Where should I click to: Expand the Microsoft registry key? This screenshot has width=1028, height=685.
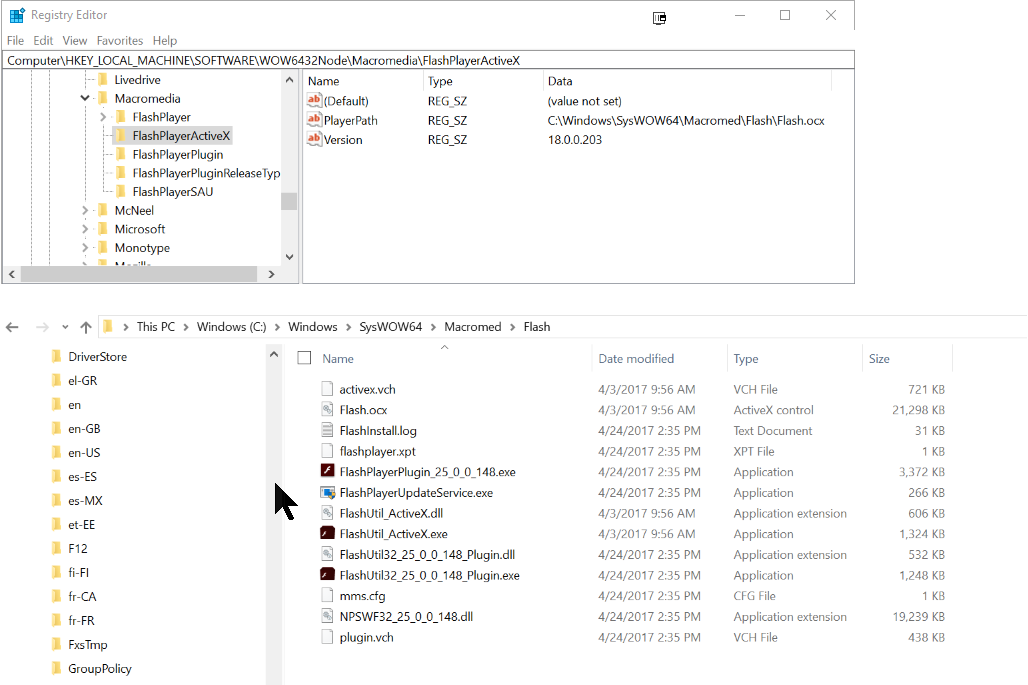[85, 229]
